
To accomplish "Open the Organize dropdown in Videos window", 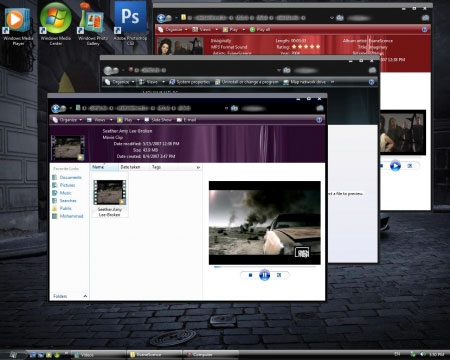I will 68,120.
